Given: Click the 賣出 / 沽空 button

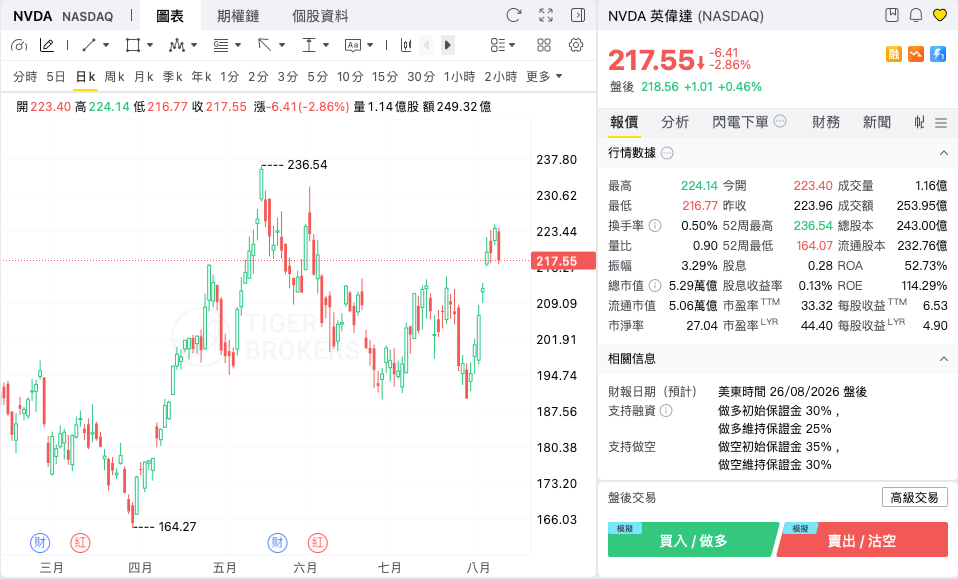Looking at the screenshot, I should pyautogui.click(x=863, y=539).
